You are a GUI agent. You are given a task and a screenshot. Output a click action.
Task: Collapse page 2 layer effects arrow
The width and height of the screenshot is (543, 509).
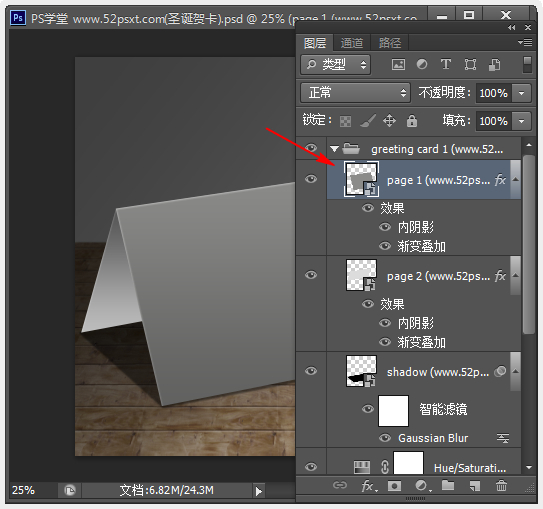[x=515, y=276]
